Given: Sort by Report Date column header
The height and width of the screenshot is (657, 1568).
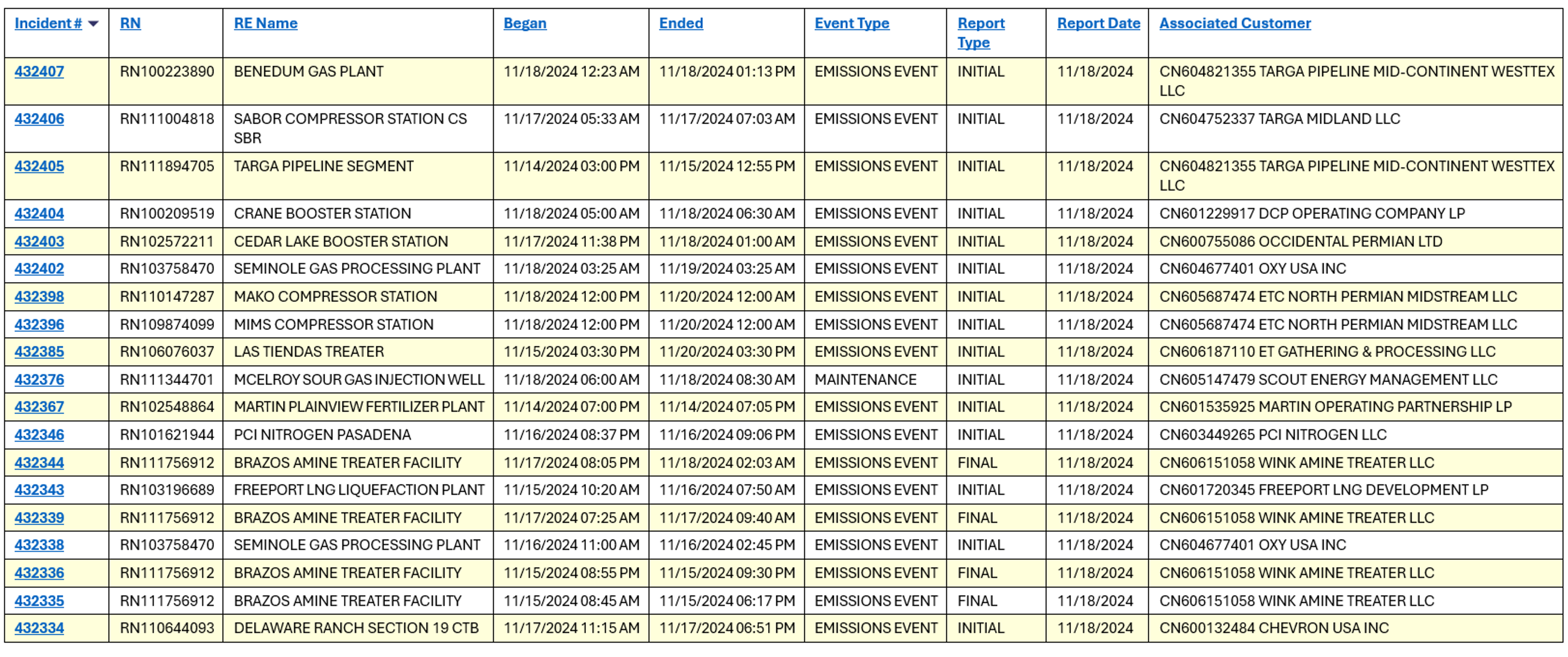Looking at the screenshot, I should point(1098,23).
